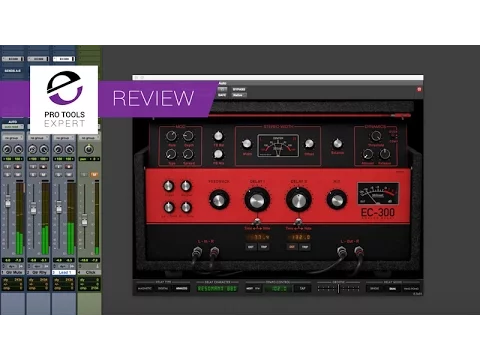Open insert slot on third mixer channel
The height and width of the screenshot is (360, 480).
(64, 59)
